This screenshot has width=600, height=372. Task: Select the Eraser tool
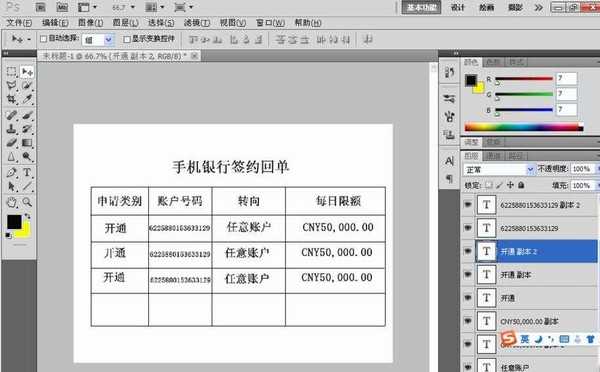click(x=11, y=143)
